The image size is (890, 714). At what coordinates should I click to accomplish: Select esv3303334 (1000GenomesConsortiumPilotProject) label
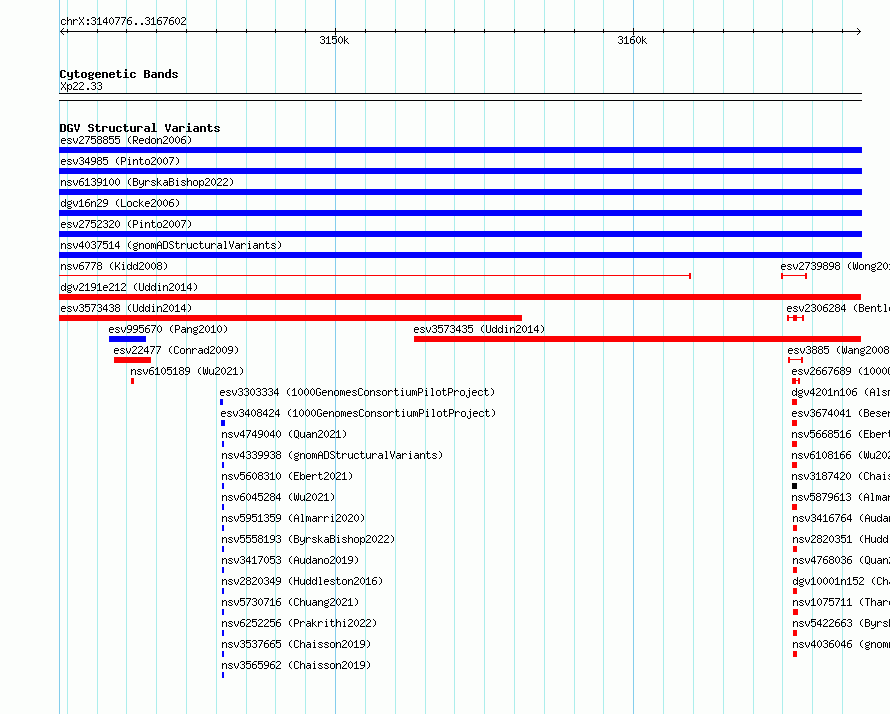357,392
